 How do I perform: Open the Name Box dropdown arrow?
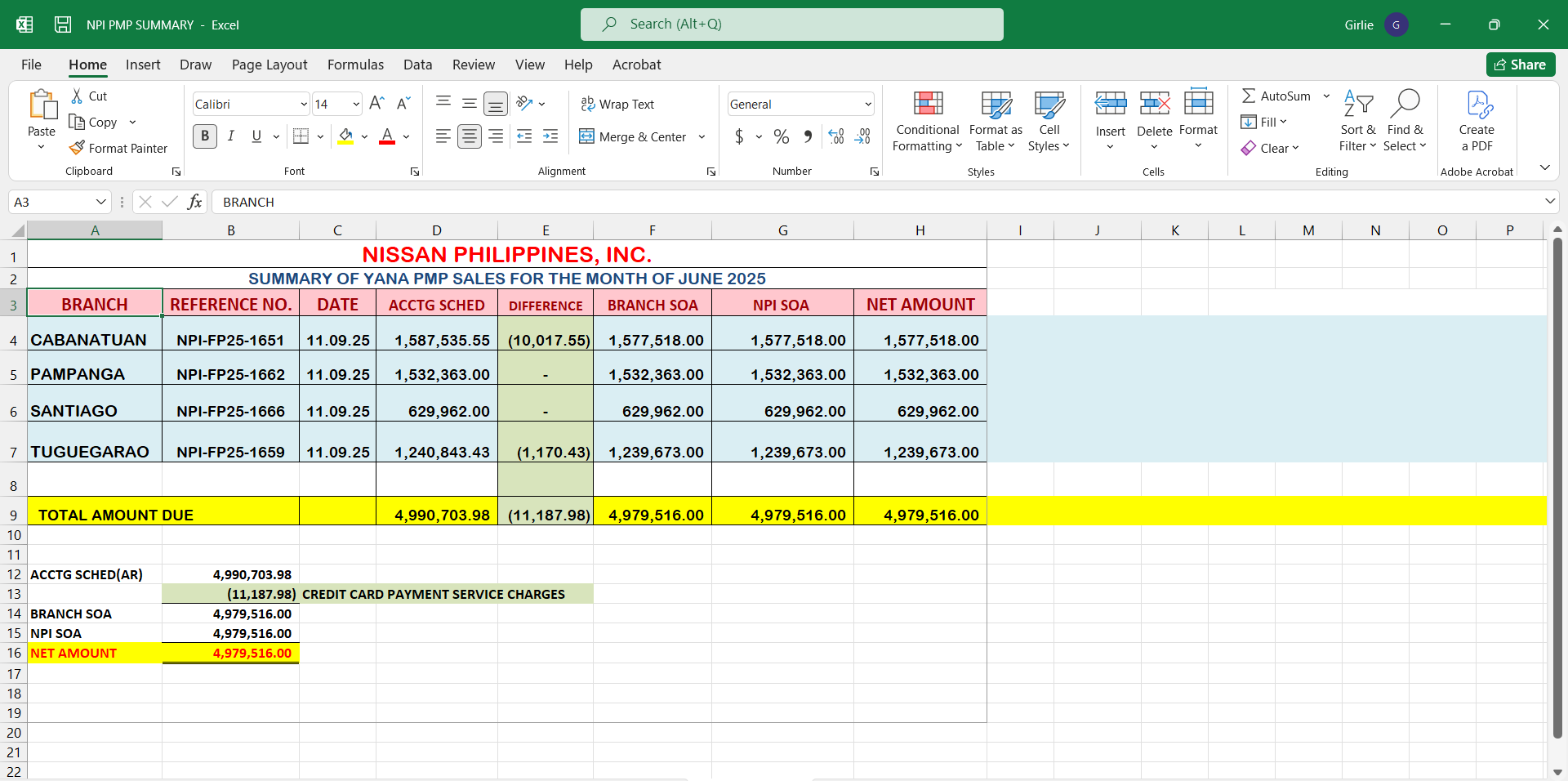101,202
